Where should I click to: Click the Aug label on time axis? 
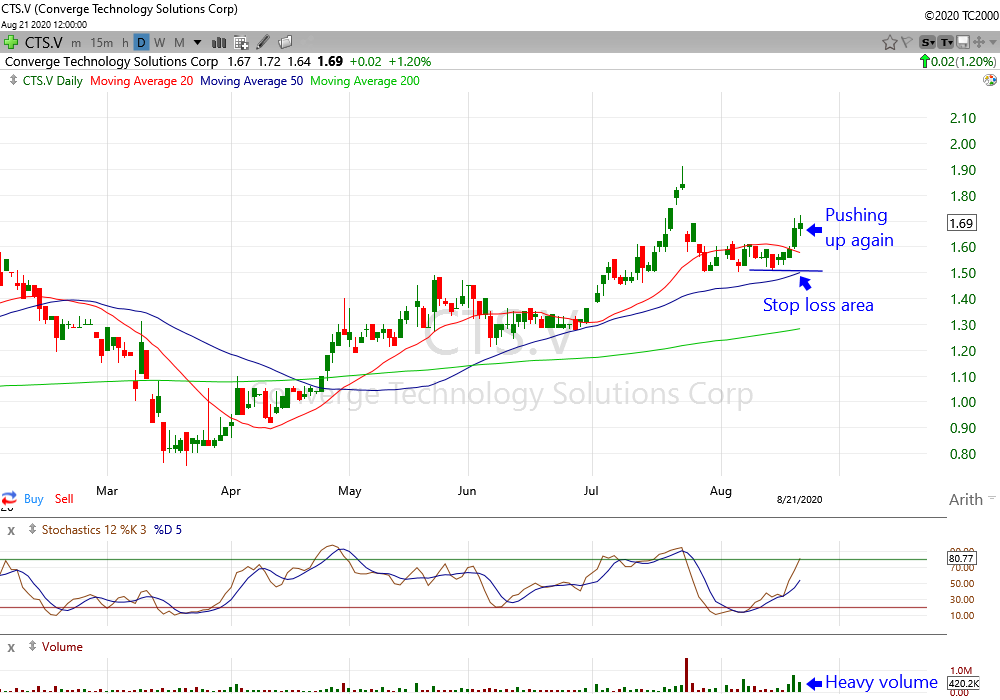(721, 491)
